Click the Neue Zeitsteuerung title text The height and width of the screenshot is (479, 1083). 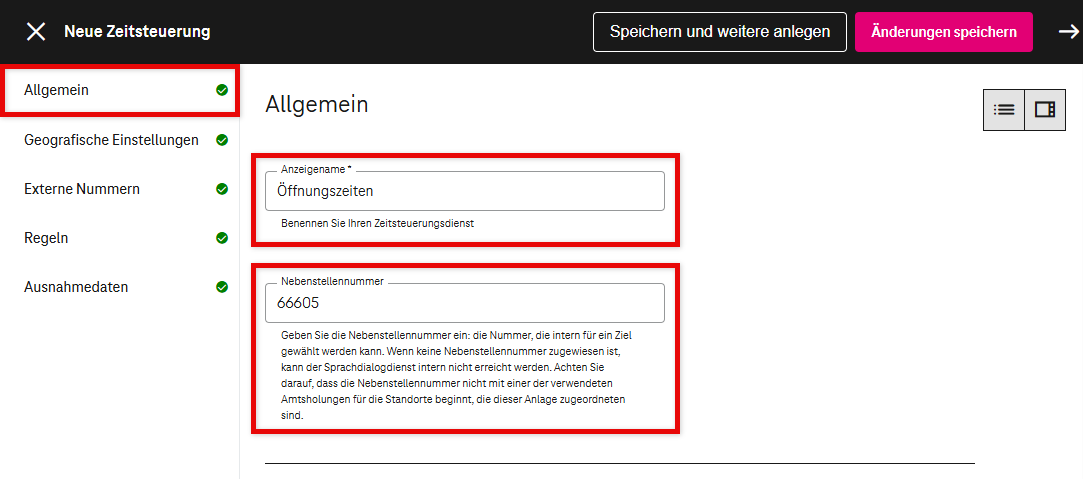(137, 32)
